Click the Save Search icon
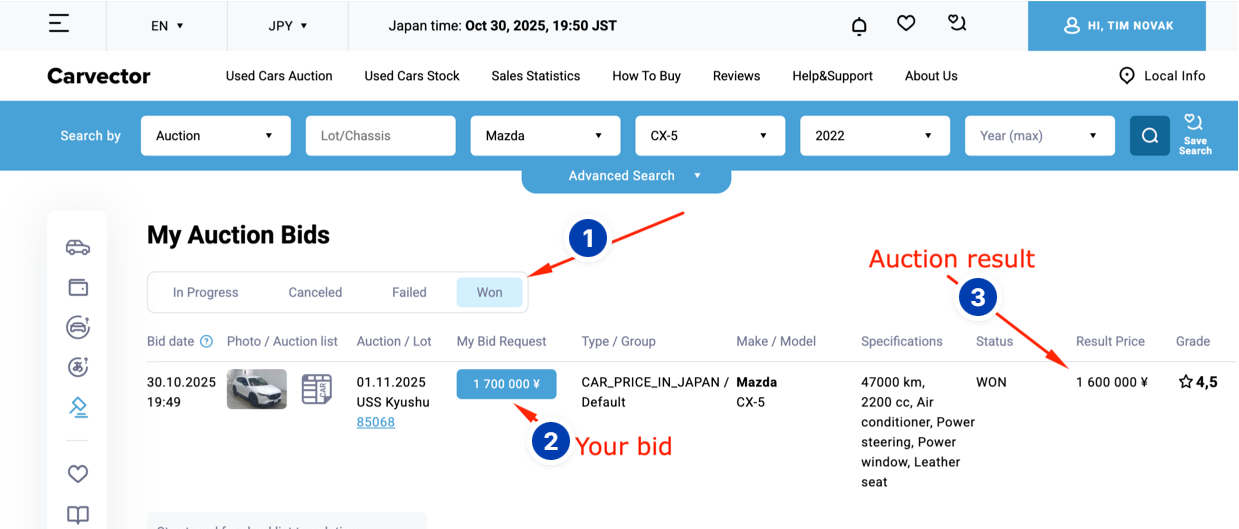Viewport: 1239px width, 529px height. [1195, 134]
